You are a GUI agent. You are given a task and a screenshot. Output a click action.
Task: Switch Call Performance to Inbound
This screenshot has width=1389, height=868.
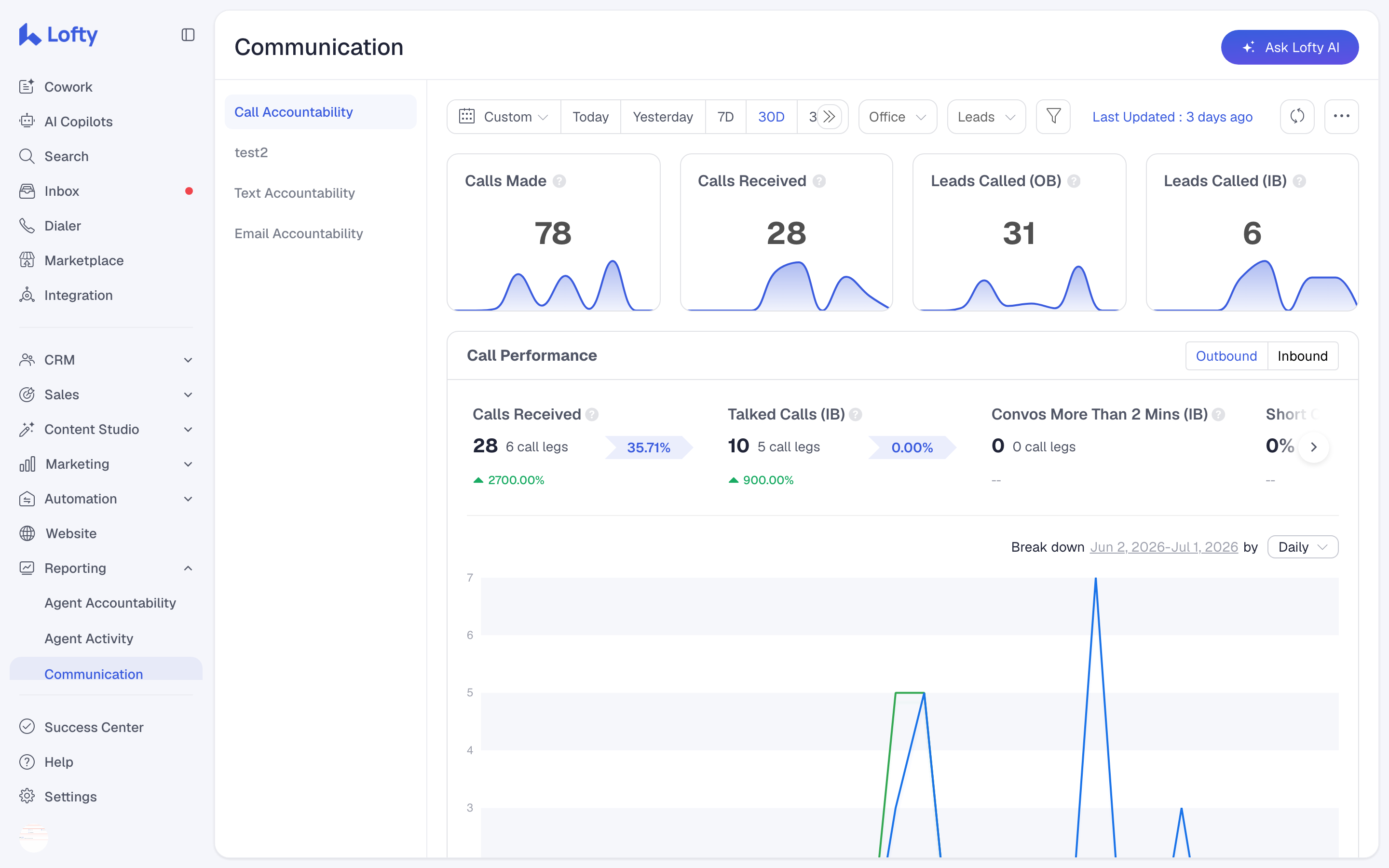(1302, 356)
